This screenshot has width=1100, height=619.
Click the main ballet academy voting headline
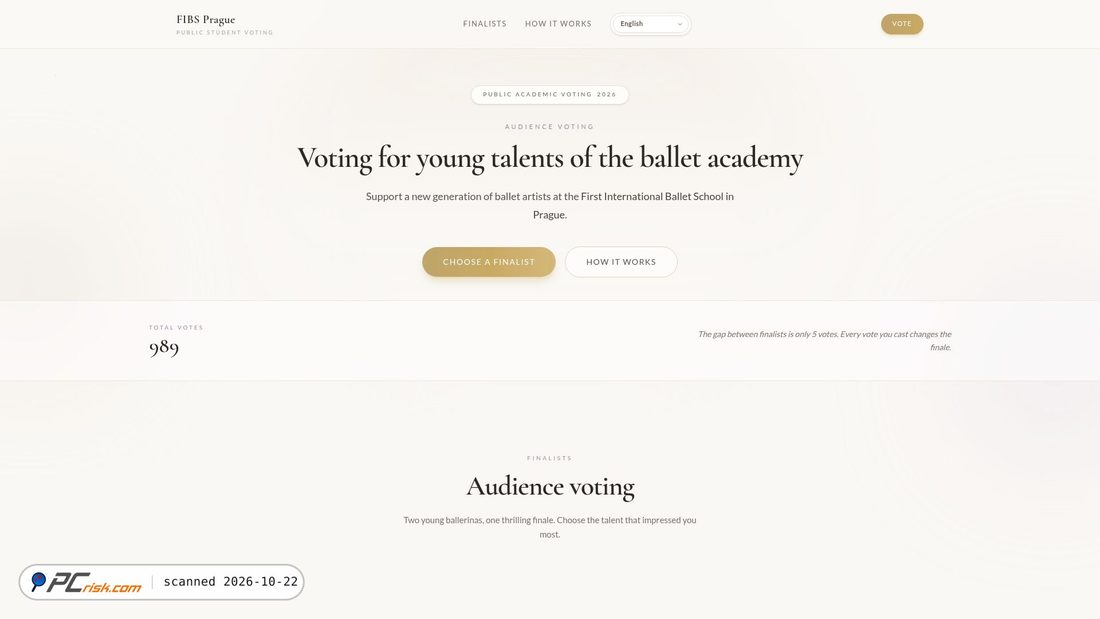550,159
